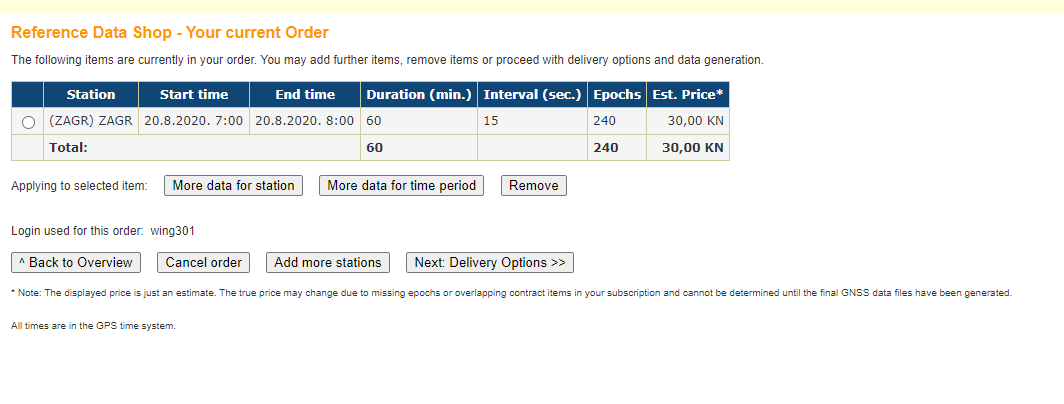The width and height of the screenshot is (1064, 404).
Task: Add more stations to the order
Action: coord(328,263)
